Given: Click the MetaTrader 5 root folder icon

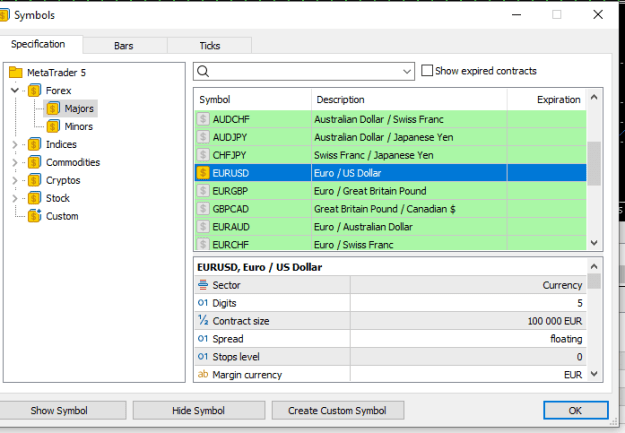Looking at the screenshot, I should [16, 72].
